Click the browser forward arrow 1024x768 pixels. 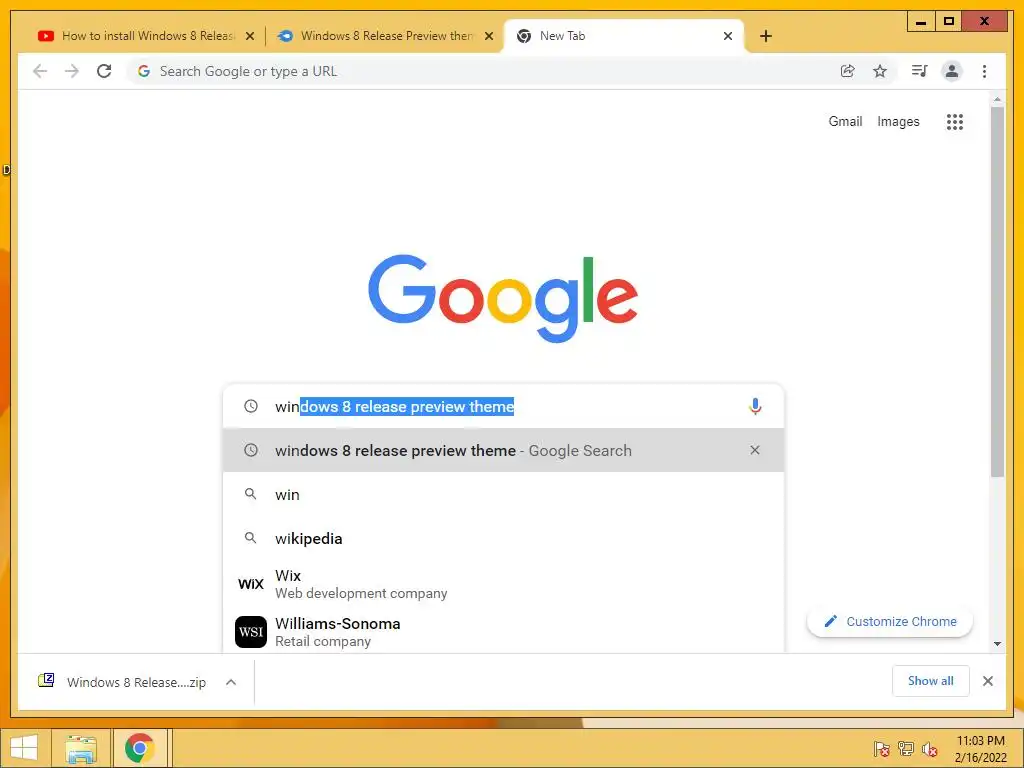click(x=72, y=71)
